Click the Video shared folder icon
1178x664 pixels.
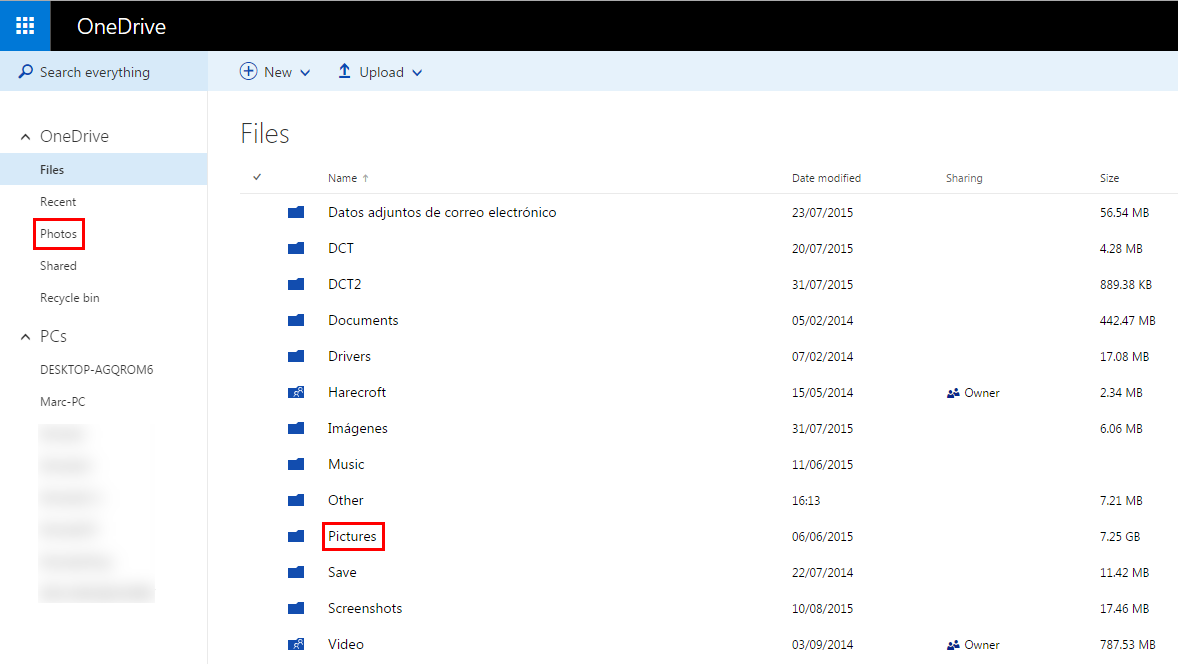point(296,644)
